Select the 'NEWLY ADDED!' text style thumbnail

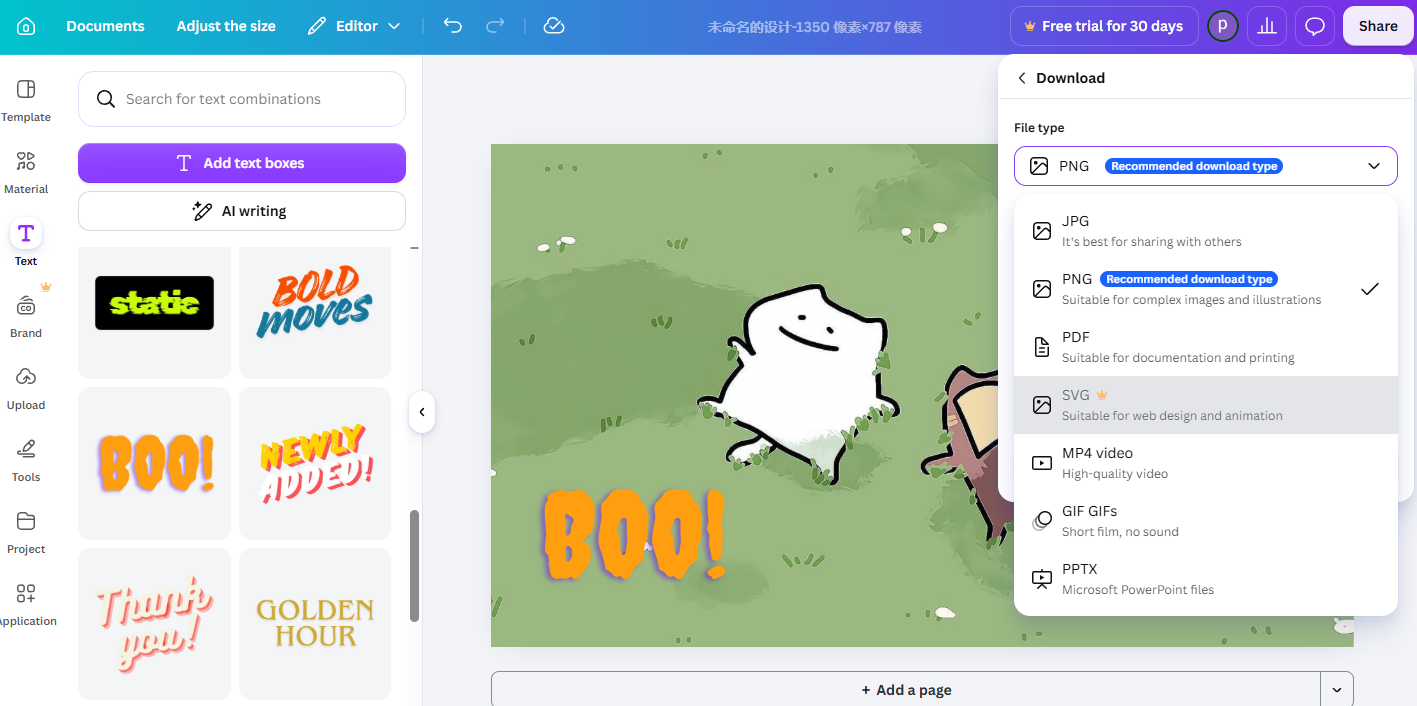(x=315, y=464)
